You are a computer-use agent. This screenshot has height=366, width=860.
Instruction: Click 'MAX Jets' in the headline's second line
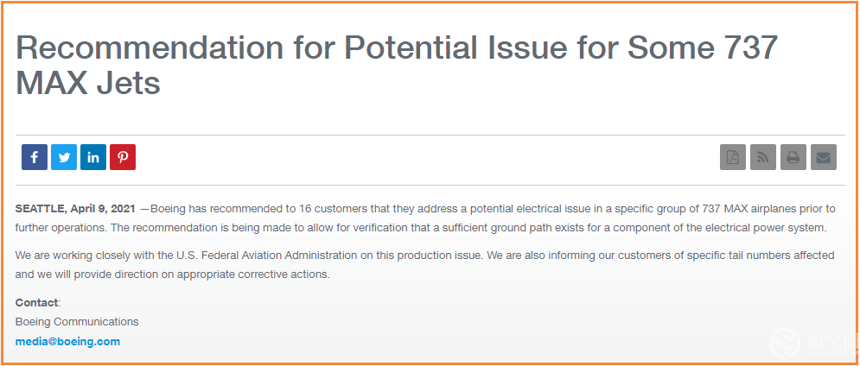coord(88,82)
